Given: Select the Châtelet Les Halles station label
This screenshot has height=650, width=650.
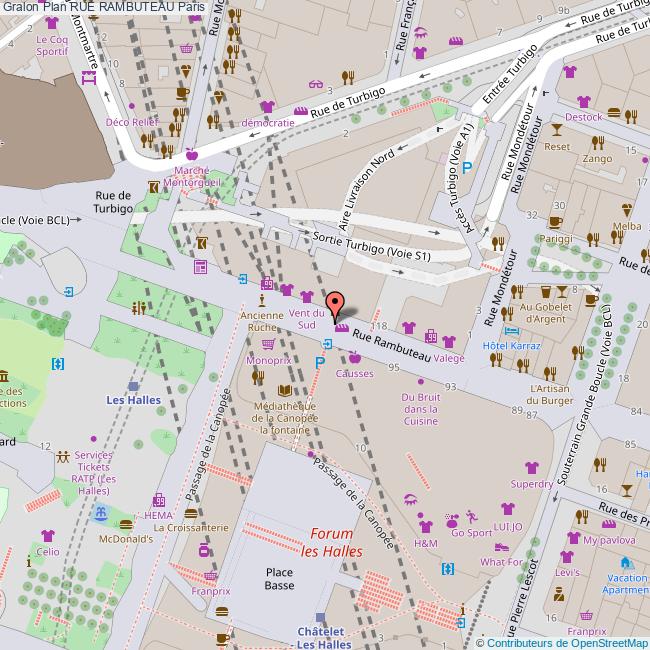Looking at the screenshot, I should click(320, 637).
